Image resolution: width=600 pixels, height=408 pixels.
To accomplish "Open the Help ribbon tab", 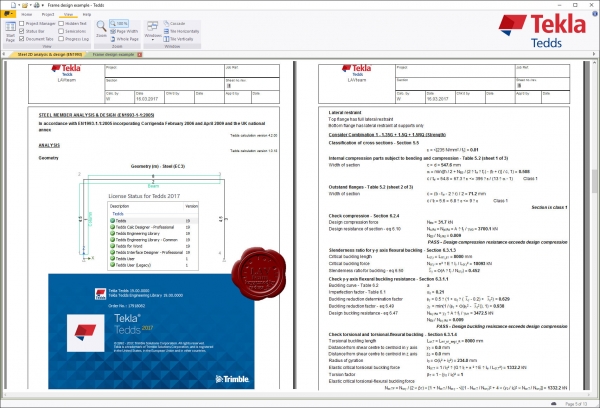I will coord(87,15).
